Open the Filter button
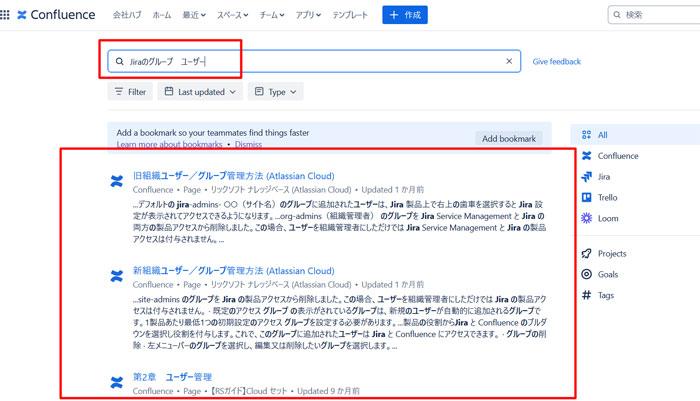The image size is (700, 401). (x=130, y=92)
